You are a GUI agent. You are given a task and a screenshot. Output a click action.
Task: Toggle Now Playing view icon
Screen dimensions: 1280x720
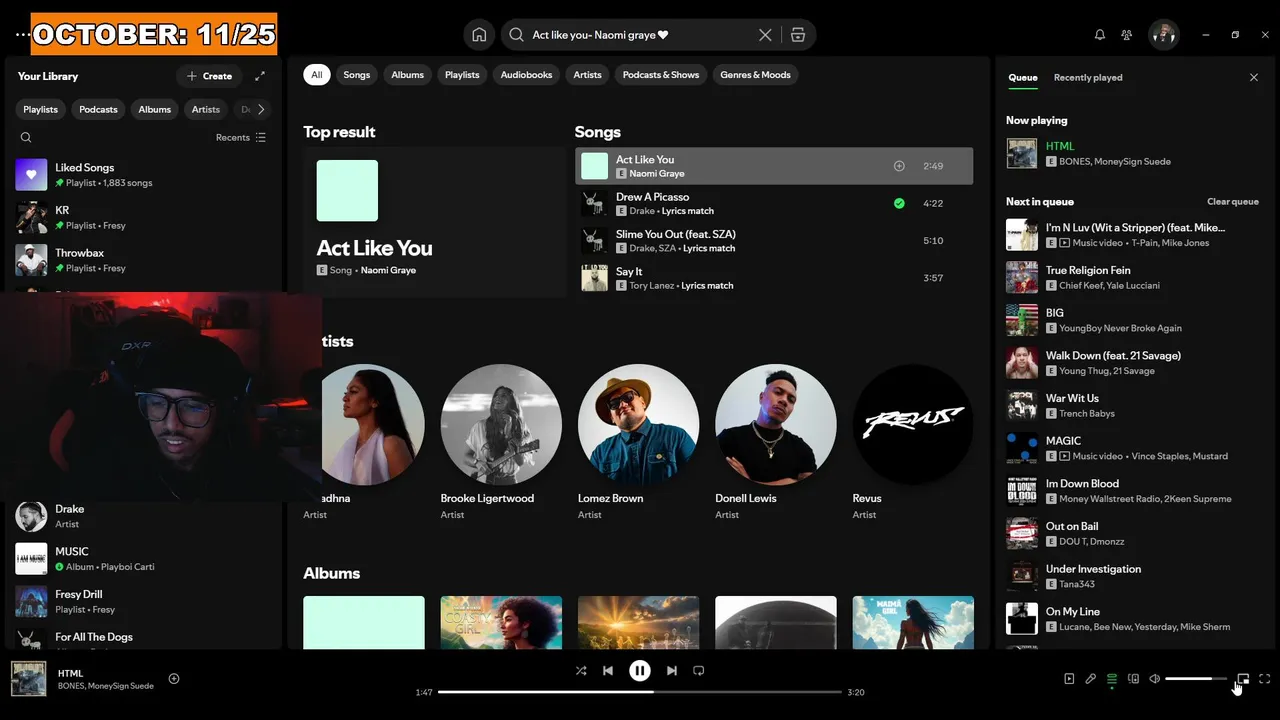point(1069,679)
